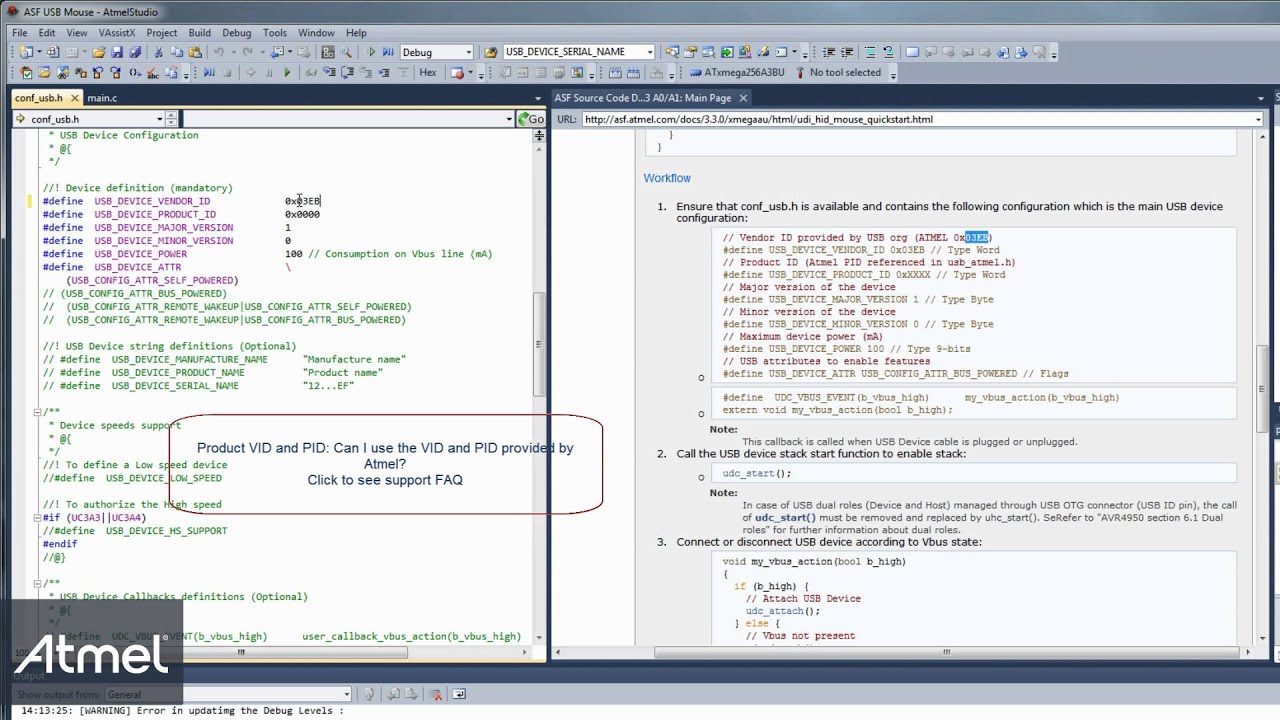Open the Show output from General dropdown
The width and height of the screenshot is (1280, 720).
(x=346, y=694)
